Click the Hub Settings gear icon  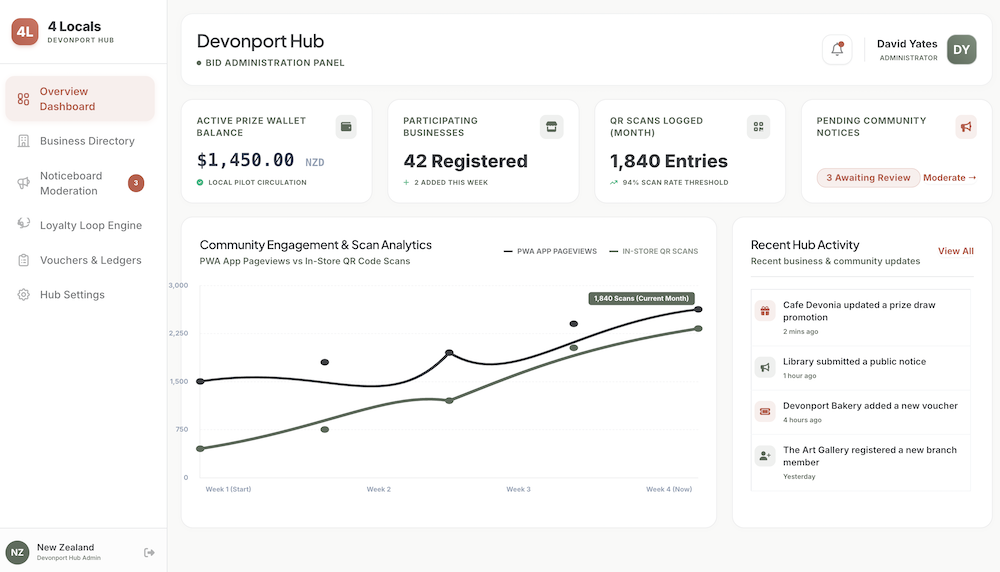coord(24,295)
